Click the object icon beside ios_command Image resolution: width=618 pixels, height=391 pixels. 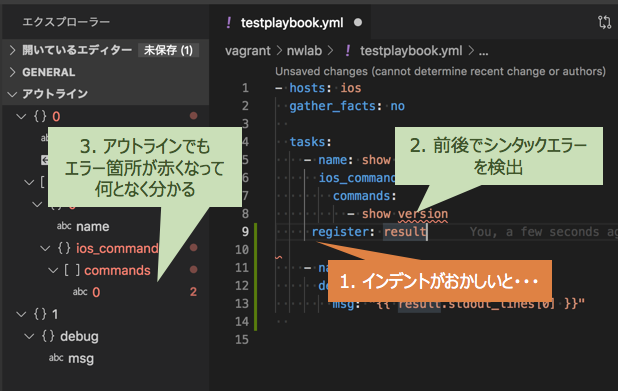pyautogui.click(x=64, y=248)
